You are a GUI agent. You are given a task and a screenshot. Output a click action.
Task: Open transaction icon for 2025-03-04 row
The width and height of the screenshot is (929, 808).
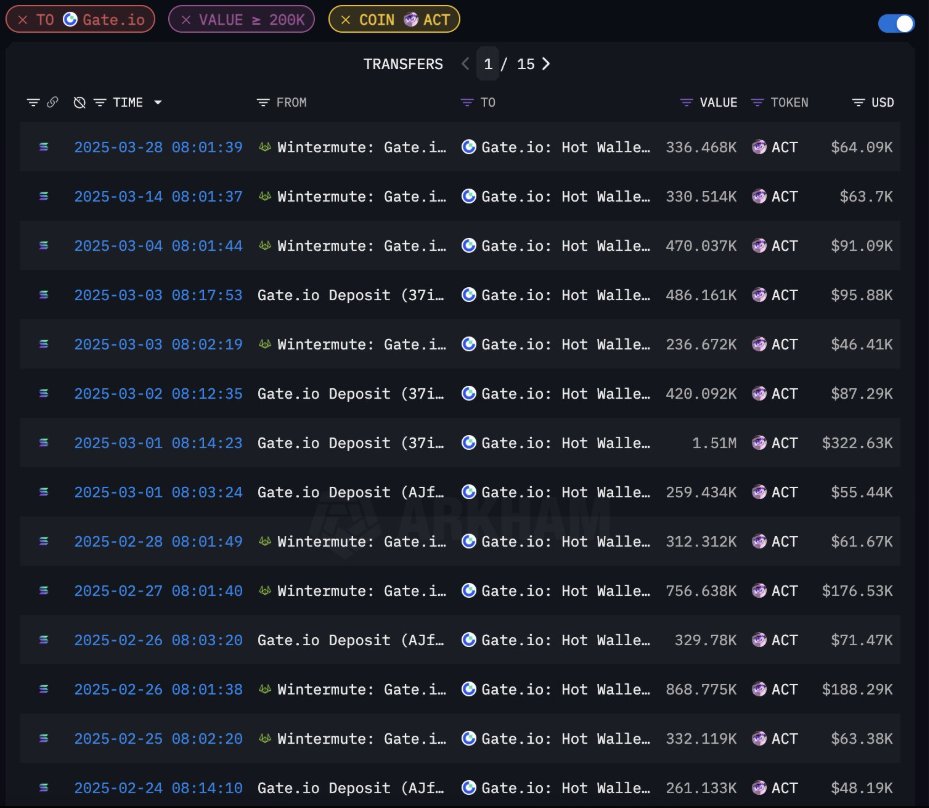pos(43,245)
